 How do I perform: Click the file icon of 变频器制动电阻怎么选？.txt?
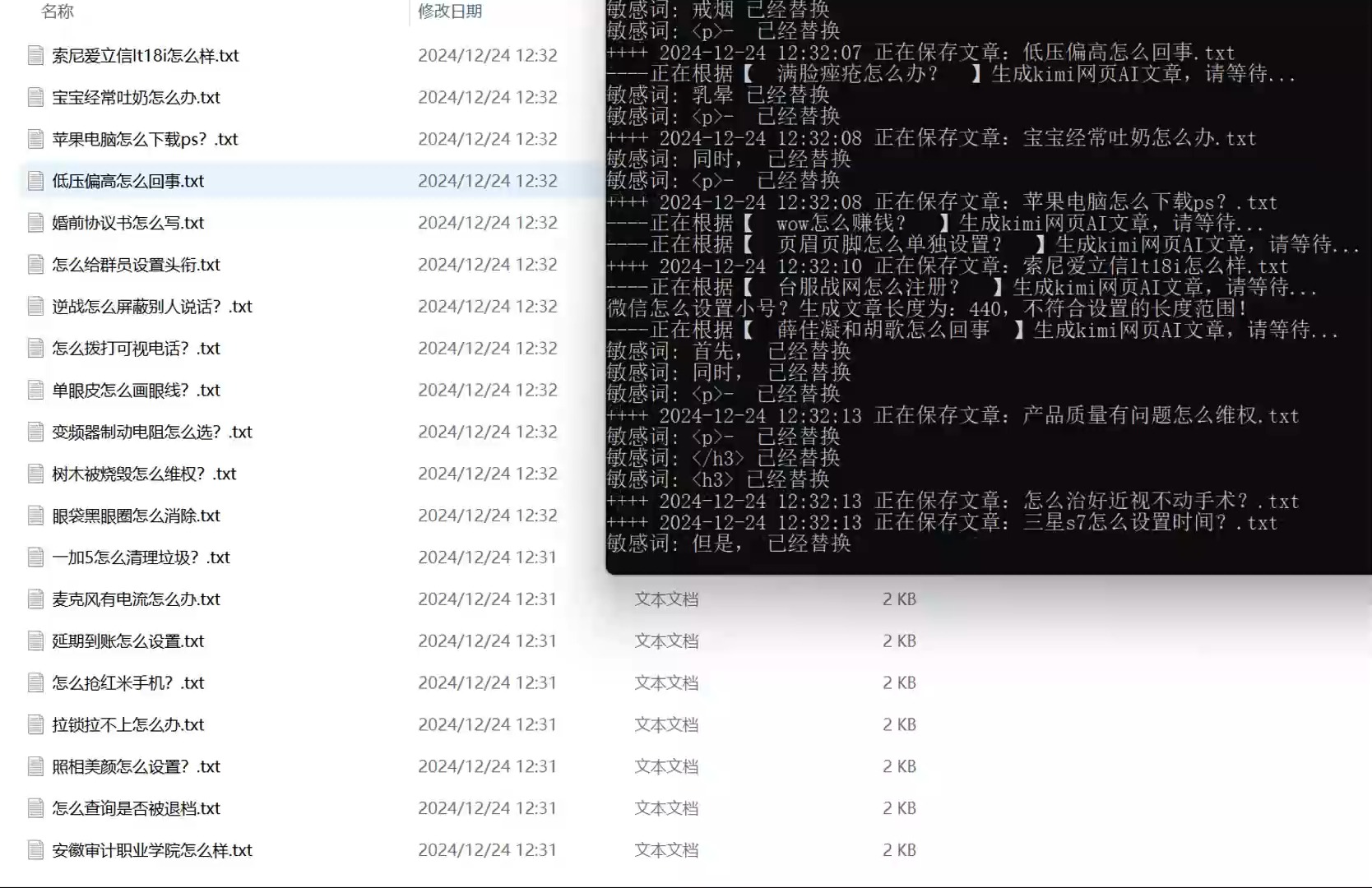(x=35, y=432)
